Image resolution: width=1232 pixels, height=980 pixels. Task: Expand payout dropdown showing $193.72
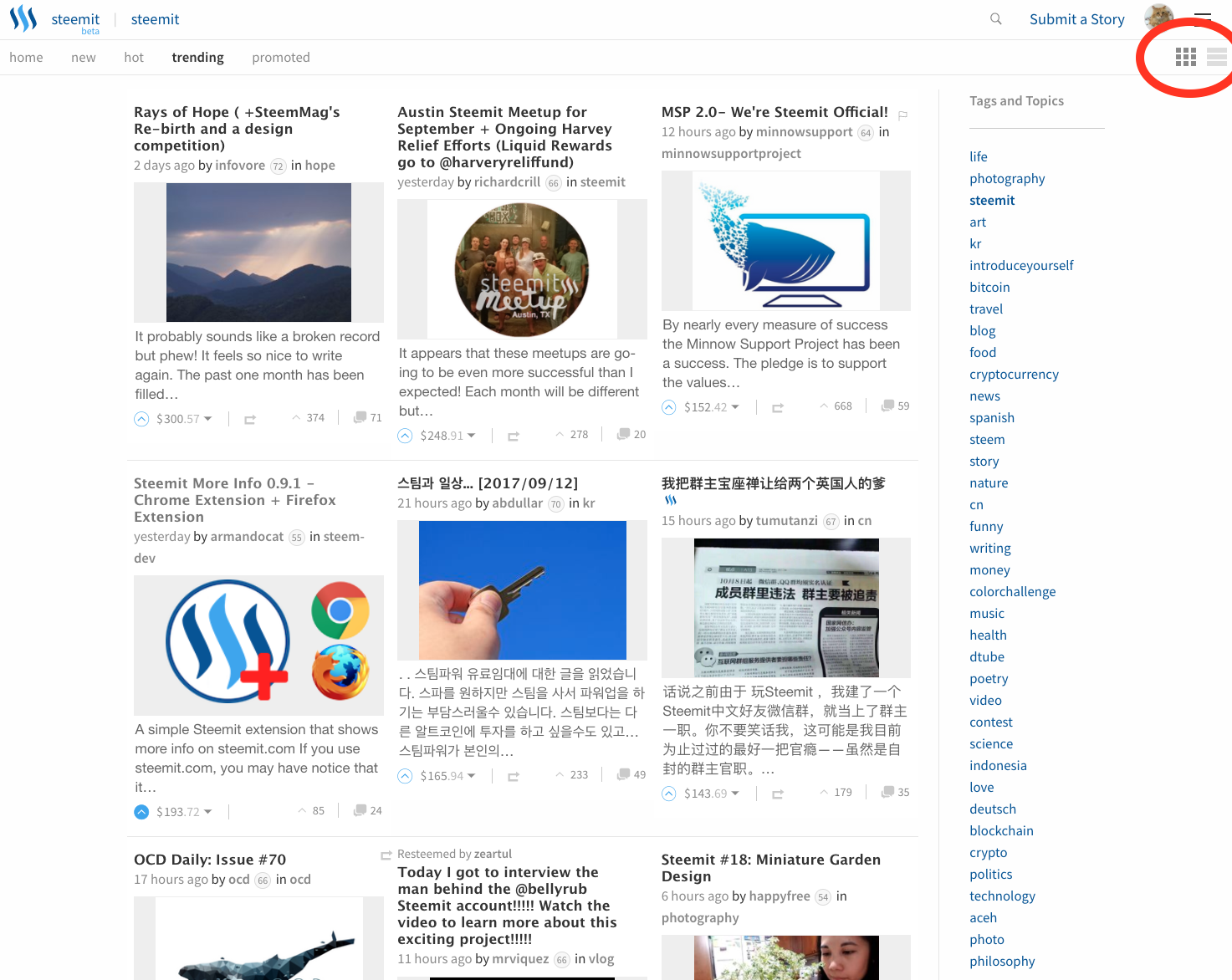pos(207,811)
